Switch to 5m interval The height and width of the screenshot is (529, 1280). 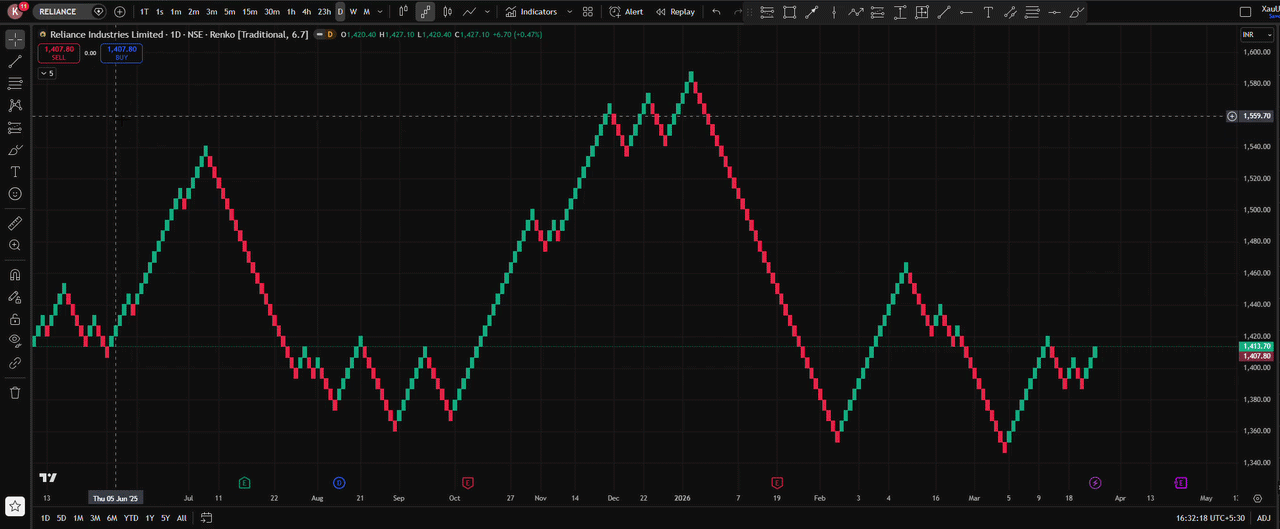click(x=229, y=12)
